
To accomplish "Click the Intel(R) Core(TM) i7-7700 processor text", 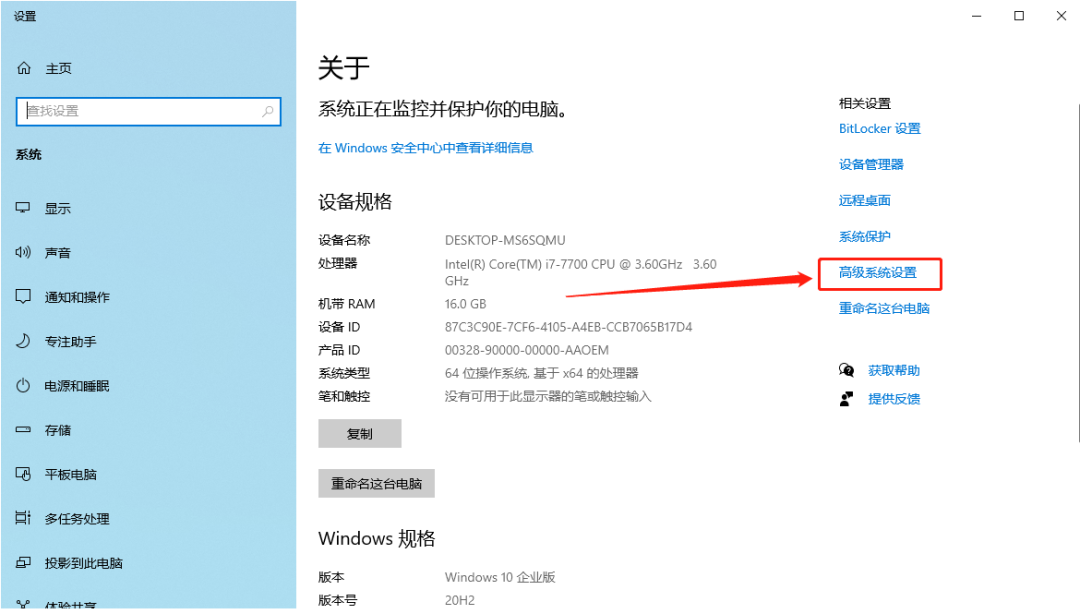I will coord(581,272).
